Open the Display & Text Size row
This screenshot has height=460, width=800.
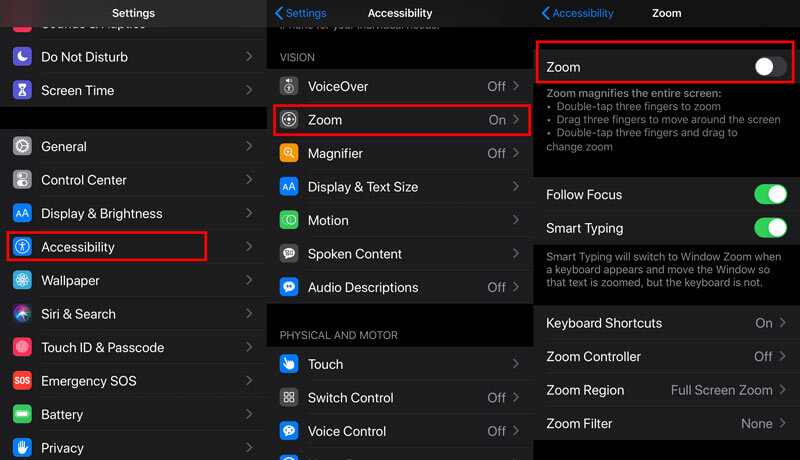pos(400,187)
